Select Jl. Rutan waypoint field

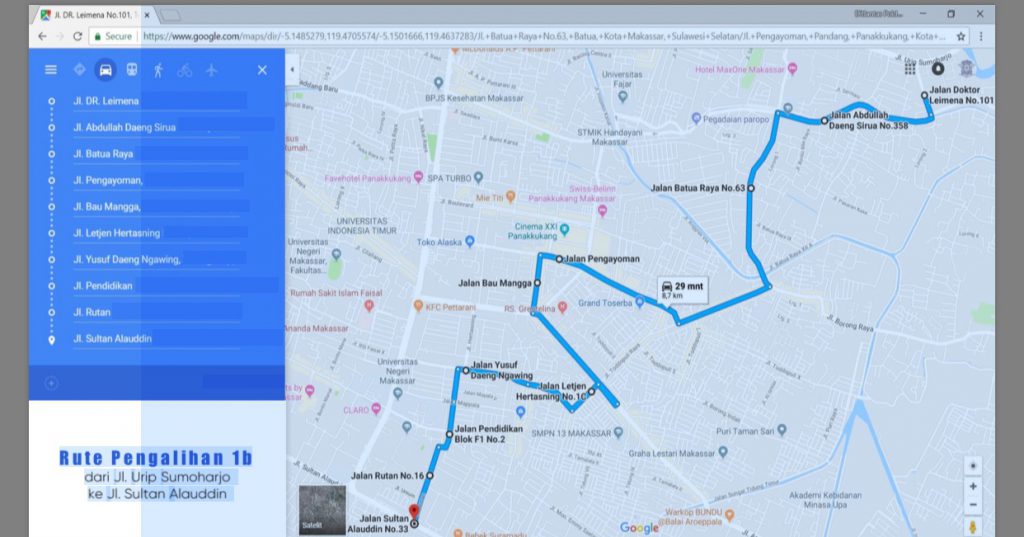click(157, 312)
